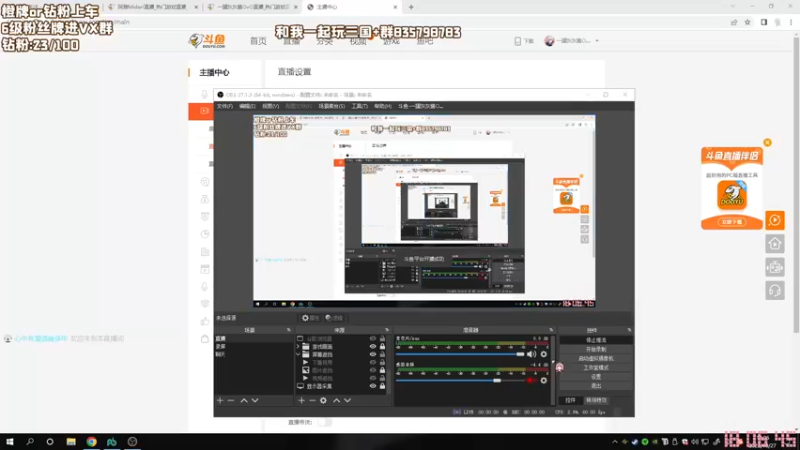Switch to 转场特效 dock tab
The height and width of the screenshot is (450, 800).
pos(596,400)
